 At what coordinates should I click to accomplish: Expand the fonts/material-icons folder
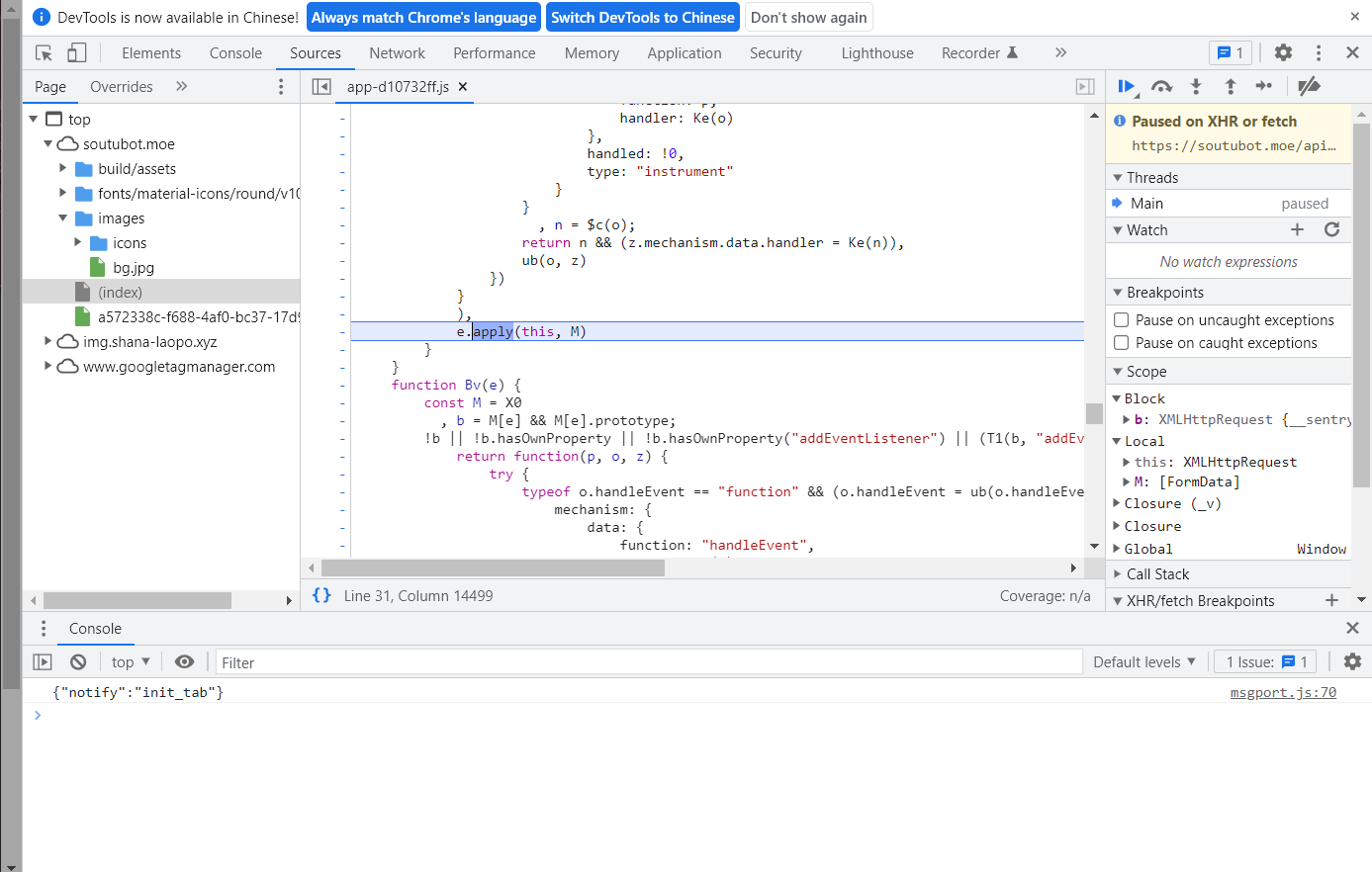(x=63, y=193)
